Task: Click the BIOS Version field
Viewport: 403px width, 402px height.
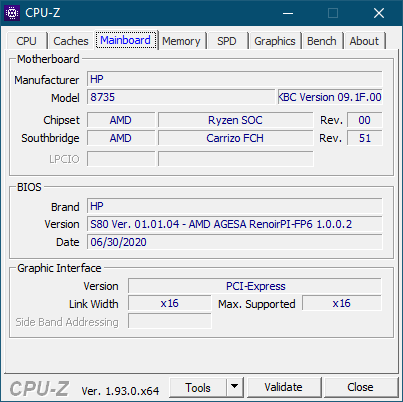Action: click(235, 224)
